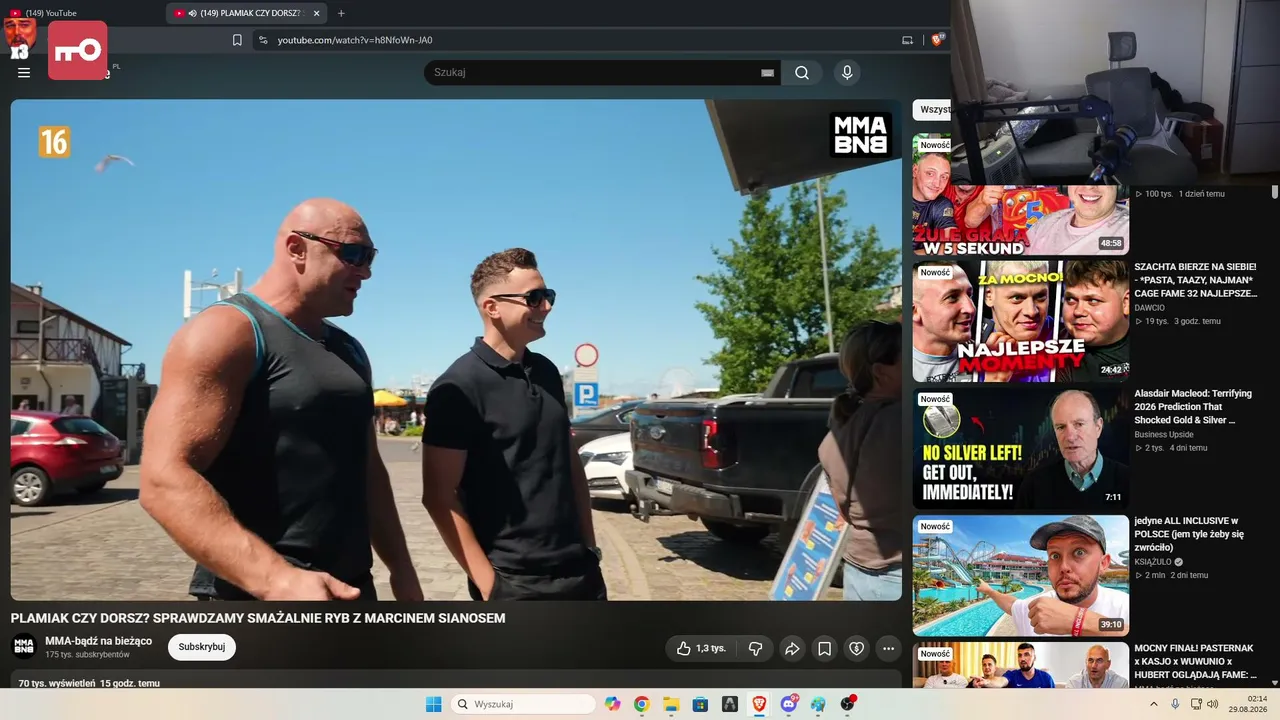
Task: Dislike the video with thumbs down
Action: point(755,648)
